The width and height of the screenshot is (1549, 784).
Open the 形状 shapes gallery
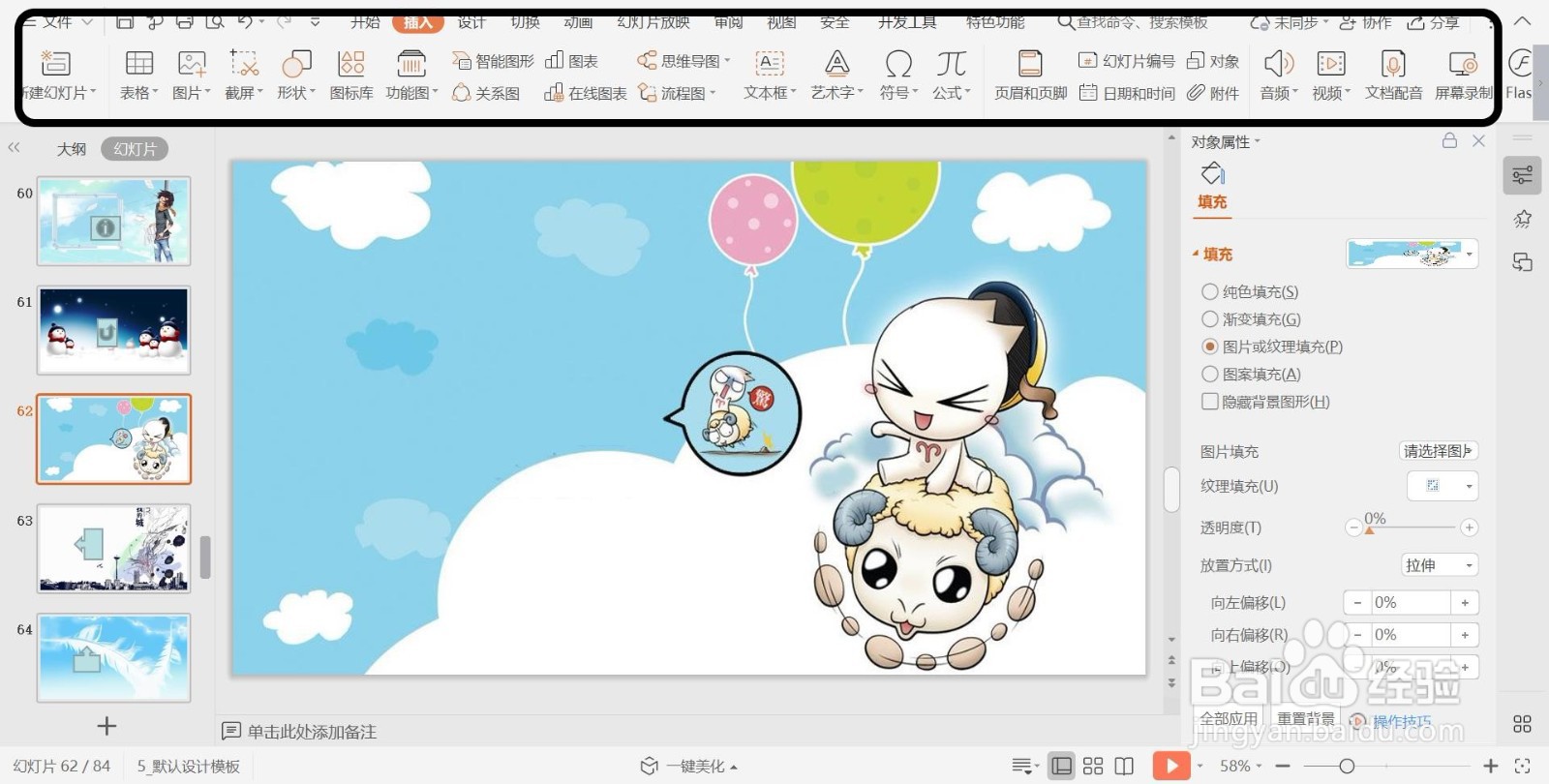[296, 75]
